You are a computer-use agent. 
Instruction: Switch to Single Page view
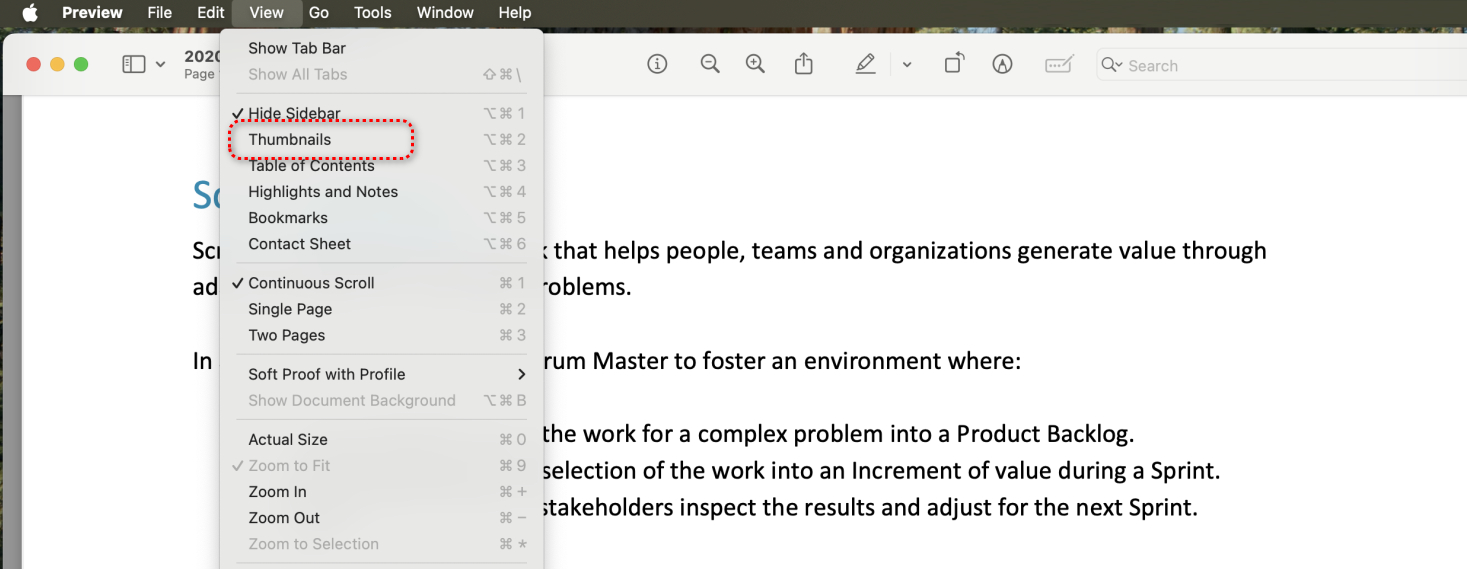click(290, 309)
